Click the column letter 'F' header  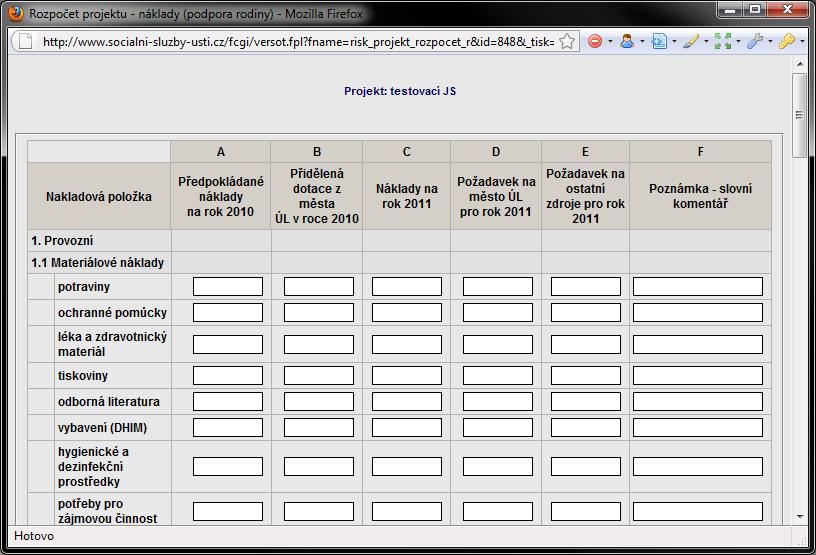pyautogui.click(x=700, y=152)
